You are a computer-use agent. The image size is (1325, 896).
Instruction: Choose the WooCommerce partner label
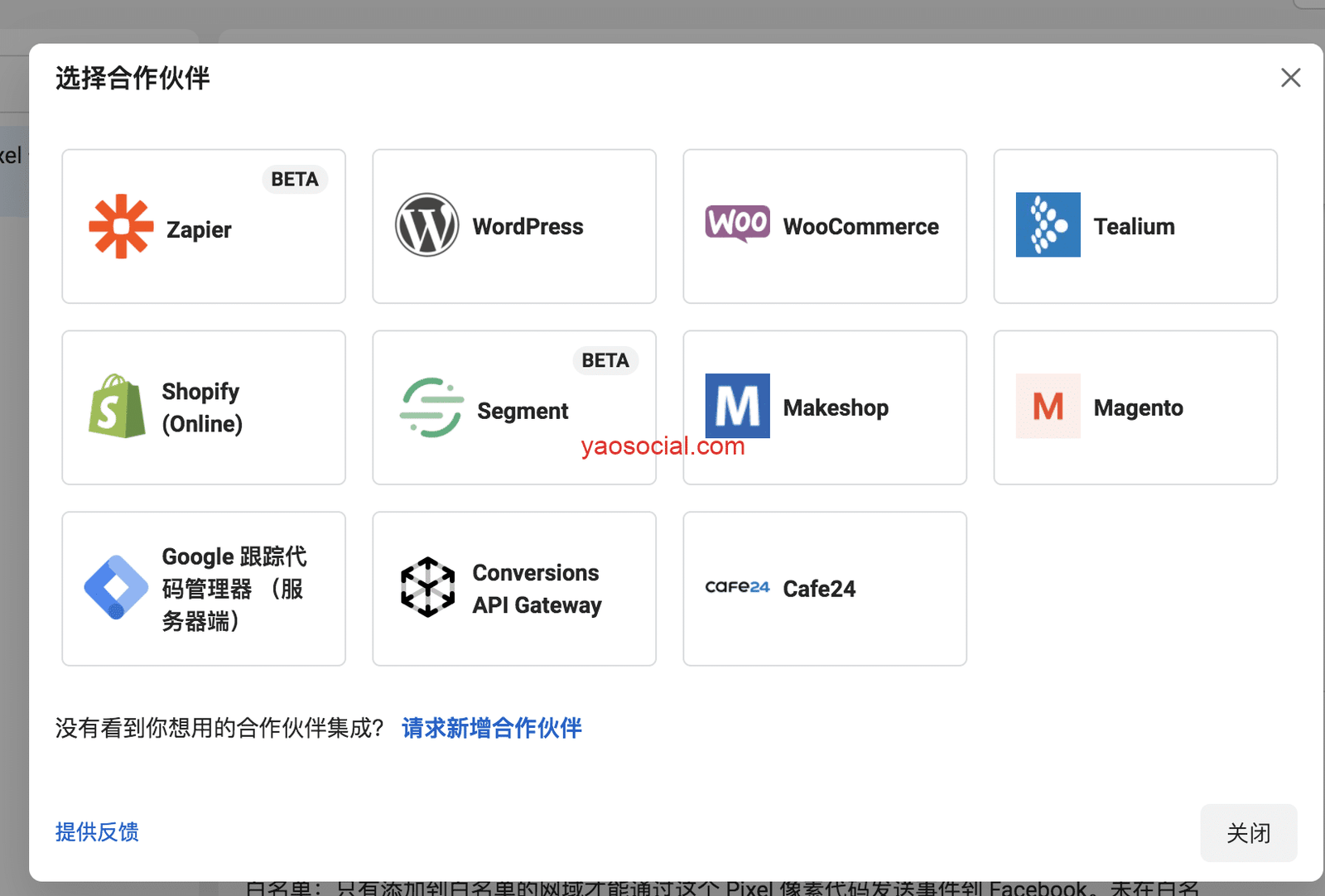860,227
